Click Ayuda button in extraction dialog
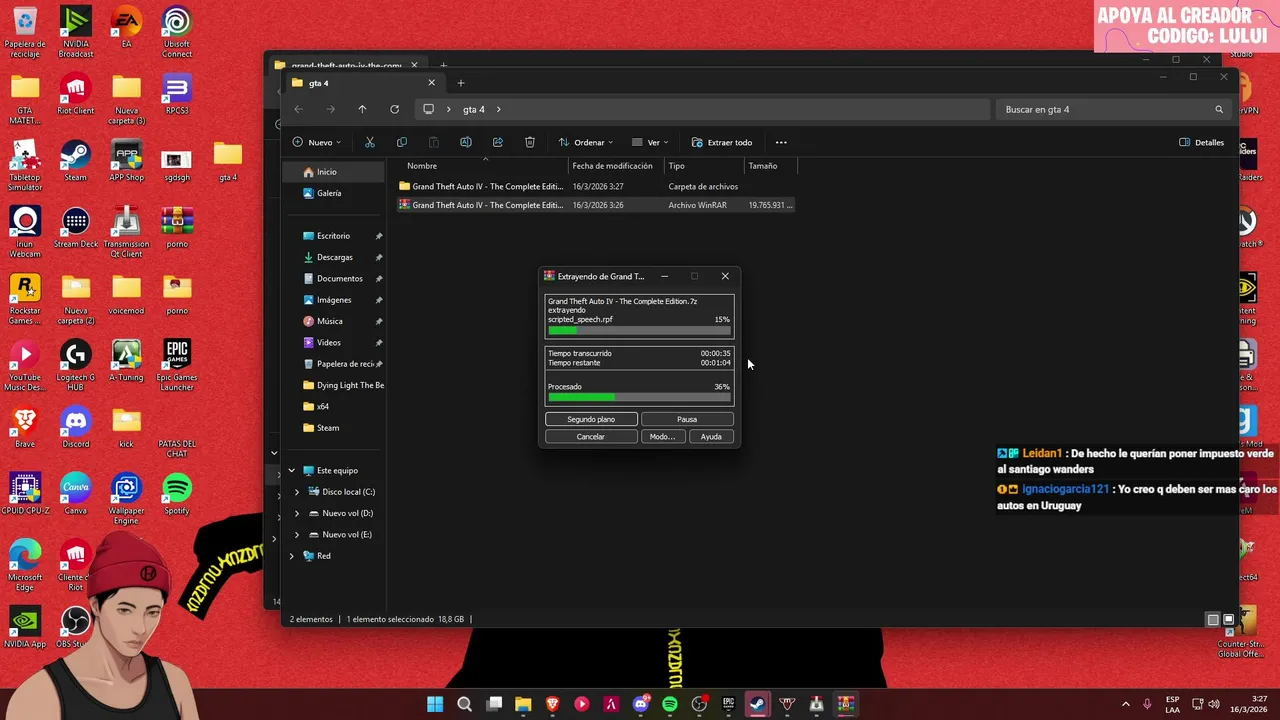1280x720 pixels. (x=711, y=436)
